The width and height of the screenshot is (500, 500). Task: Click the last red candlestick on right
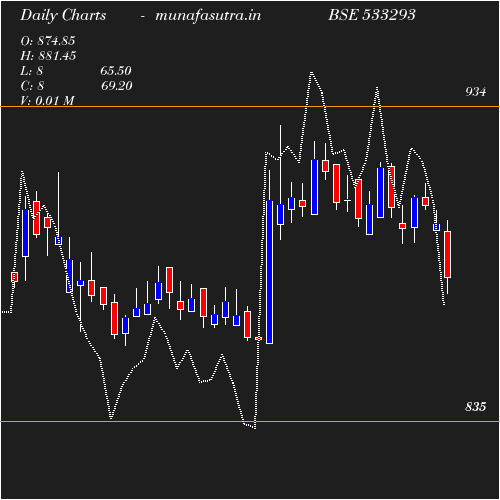coord(447,254)
